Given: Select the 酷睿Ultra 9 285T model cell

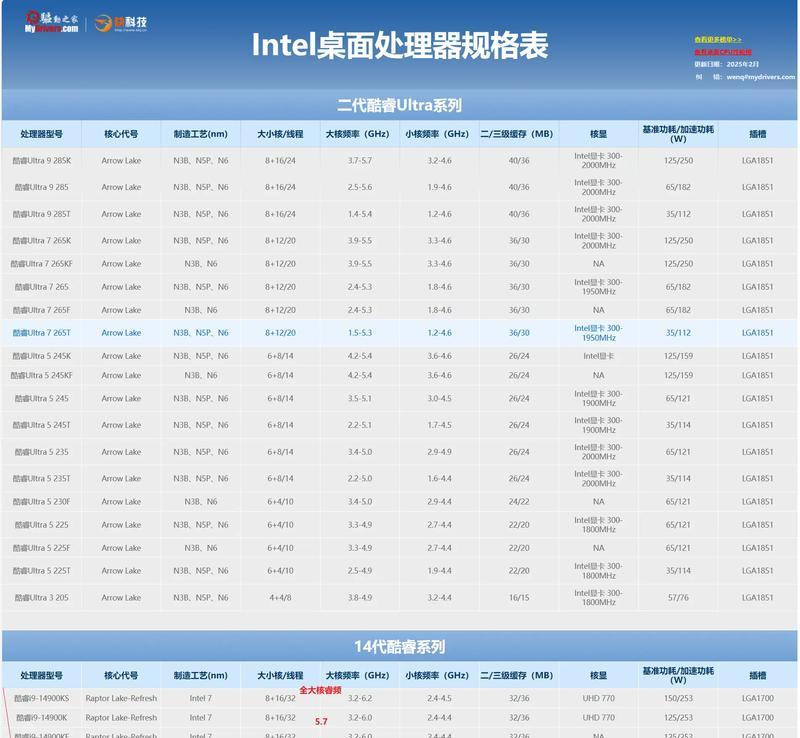Looking at the screenshot, I should click(41, 214).
